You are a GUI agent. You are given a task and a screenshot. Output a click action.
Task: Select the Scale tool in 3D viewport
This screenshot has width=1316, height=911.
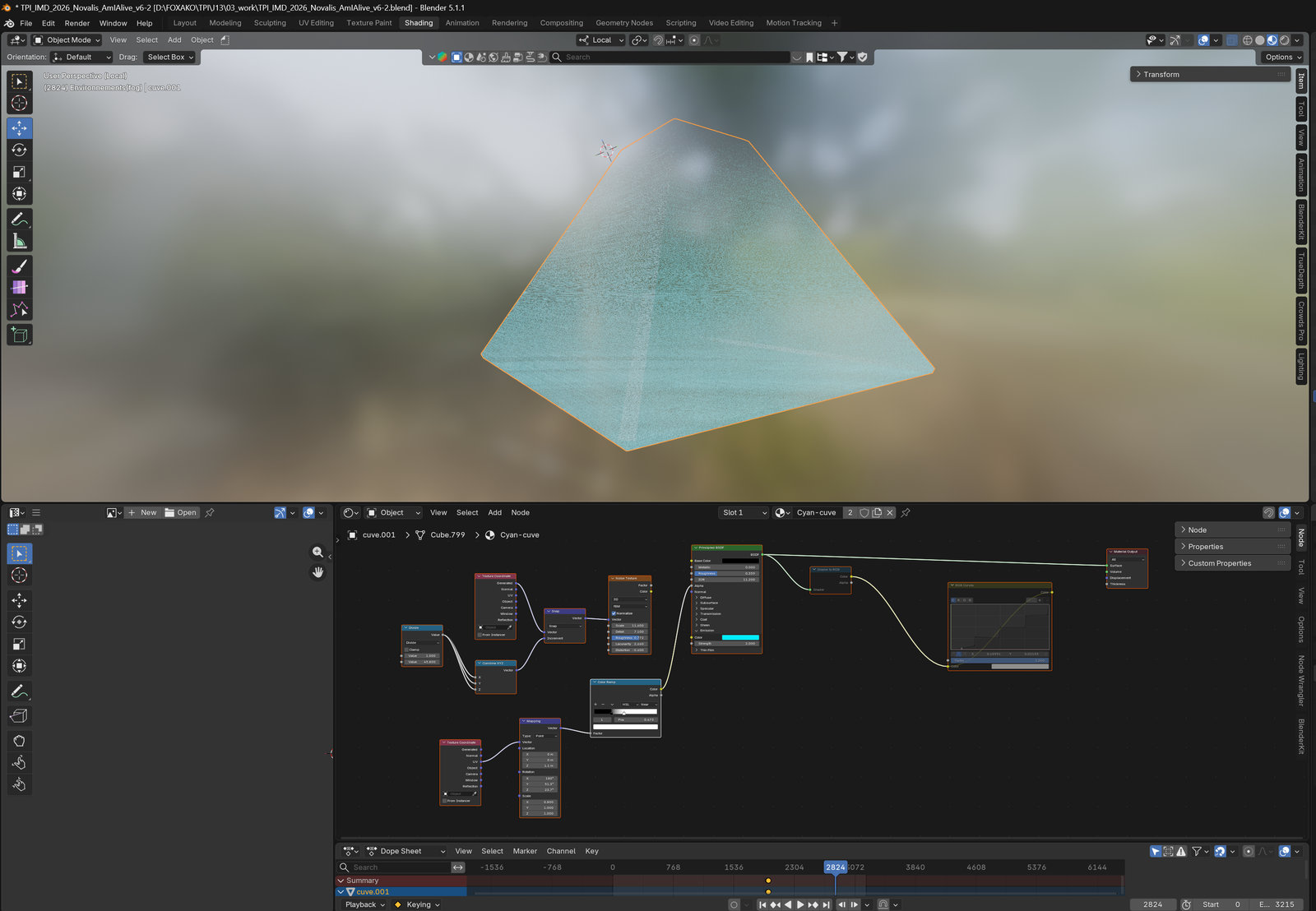(20, 172)
